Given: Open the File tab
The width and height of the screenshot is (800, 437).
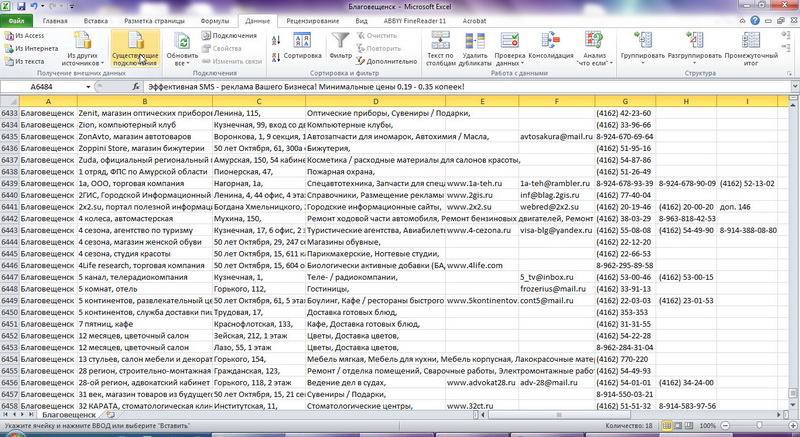Looking at the screenshot, I should point(16,21).
